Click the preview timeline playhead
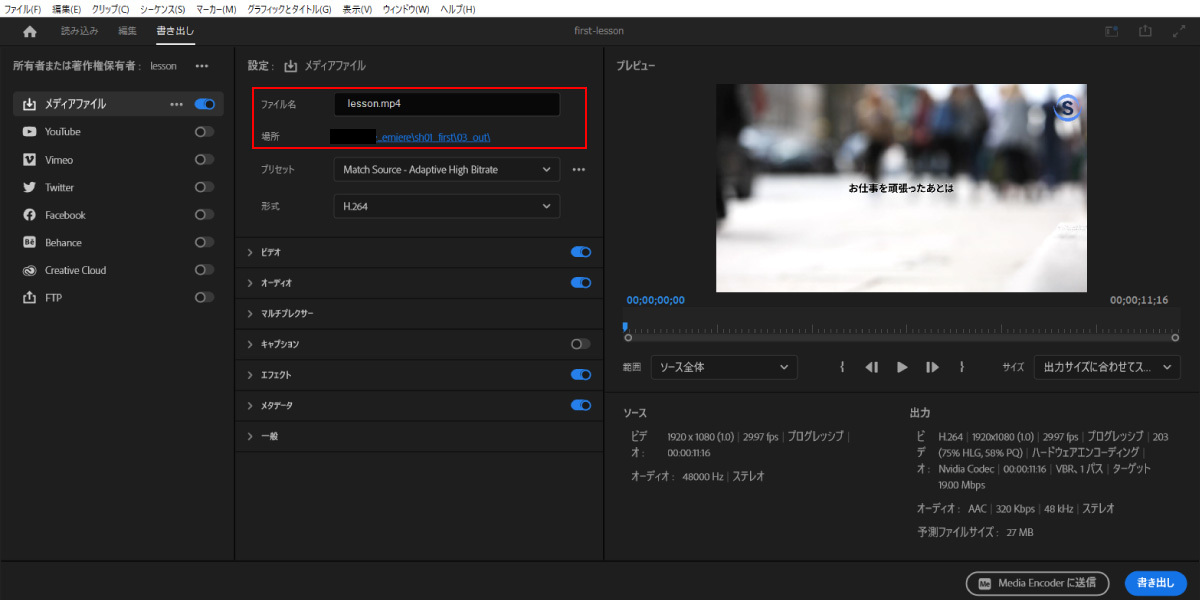Screen dimensions: 1200x600 pos(626,326)
